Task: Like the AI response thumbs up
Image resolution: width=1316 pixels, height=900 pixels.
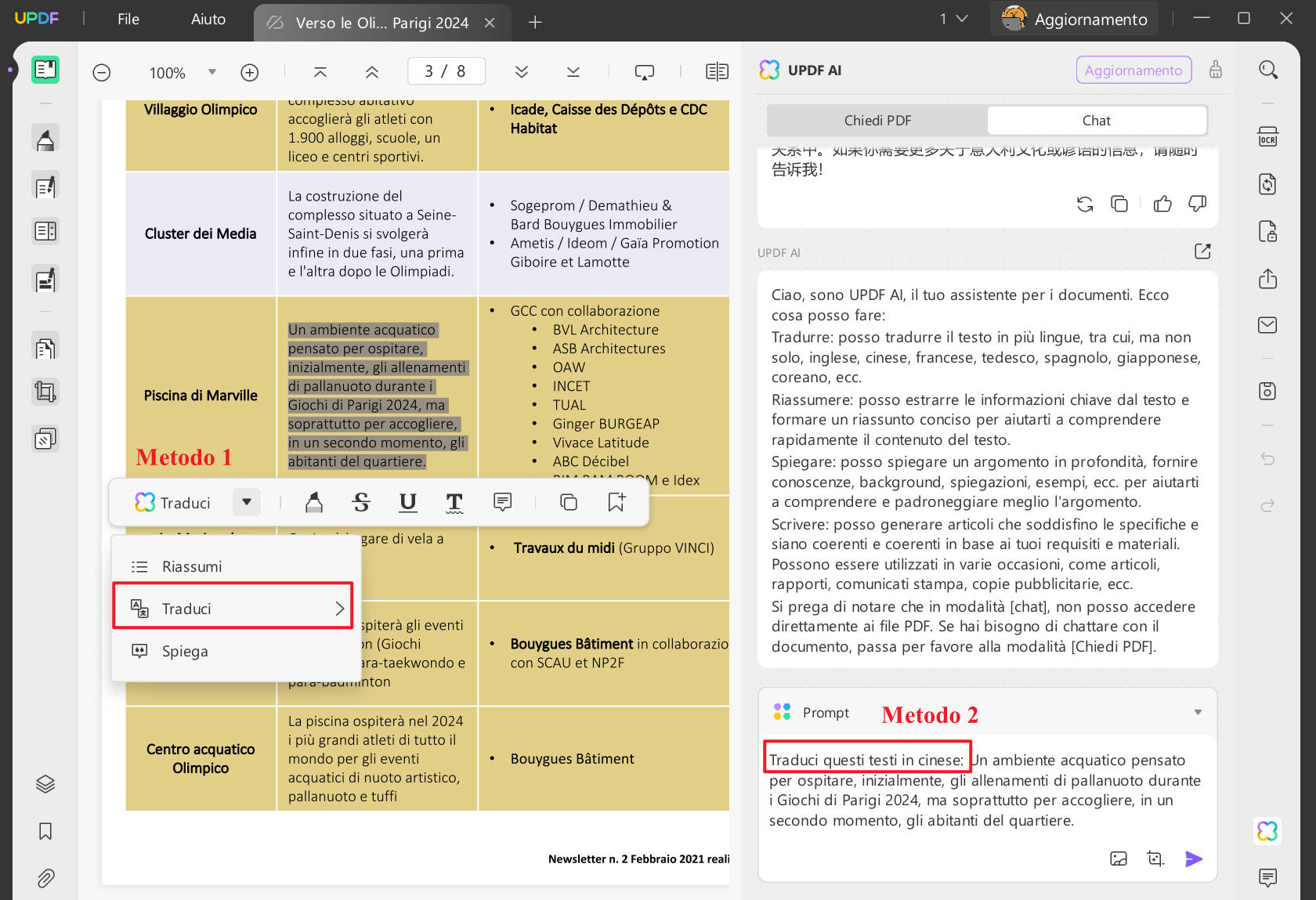Action: pos(1162,204)
